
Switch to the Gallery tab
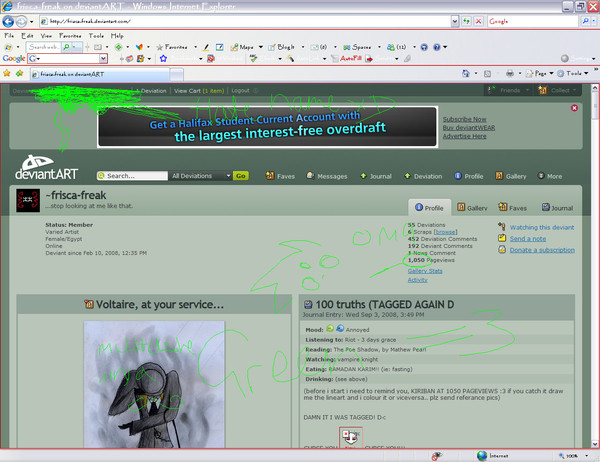click(x=472, y=208)
